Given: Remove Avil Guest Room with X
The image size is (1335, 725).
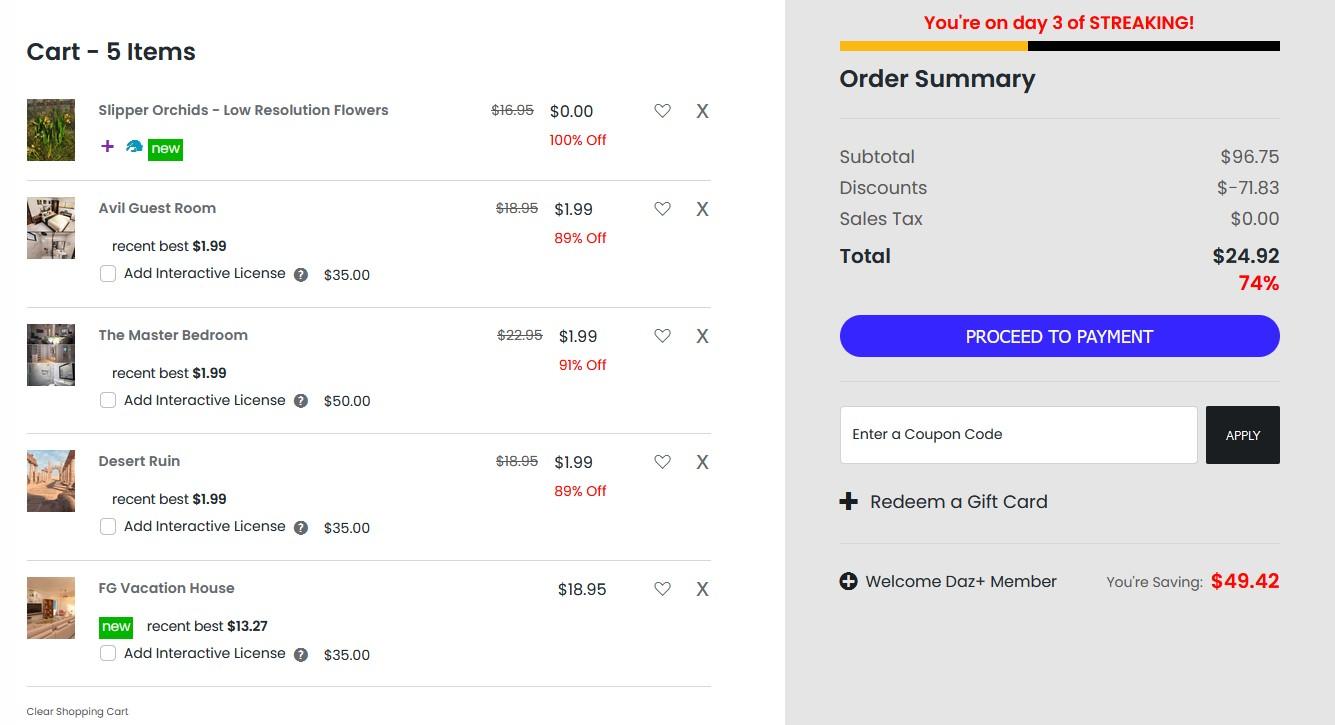Looking at the screenshot, I should 702,209.
